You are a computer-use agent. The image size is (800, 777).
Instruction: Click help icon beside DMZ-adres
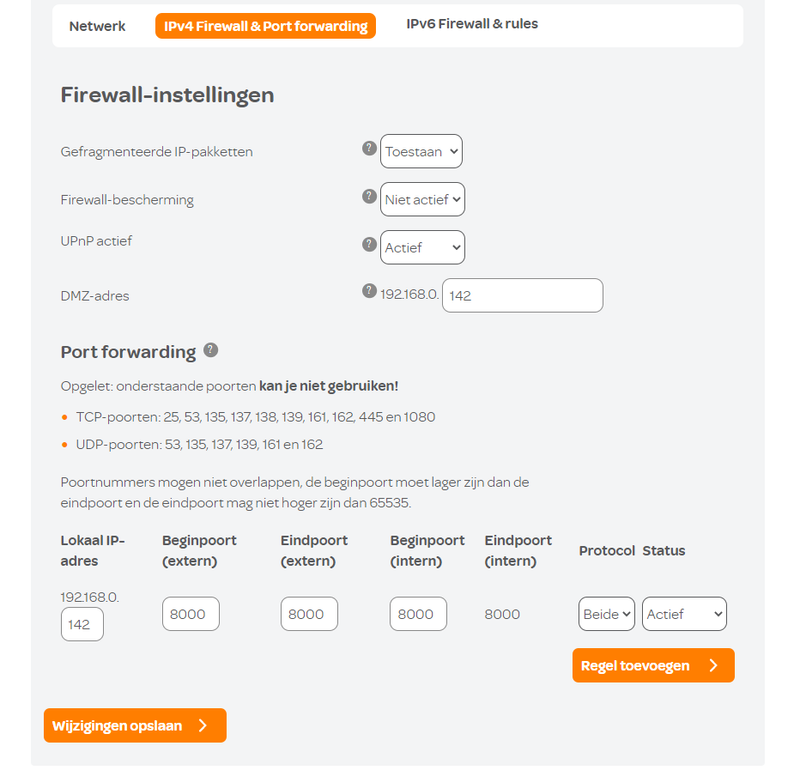coord(369,291)
